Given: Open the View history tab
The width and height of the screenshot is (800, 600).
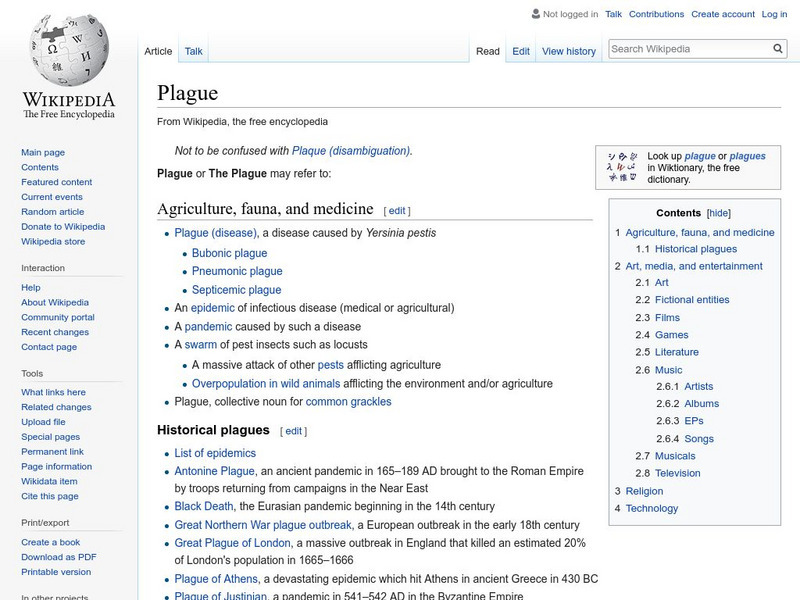Looking at the screenshot, I should point(568,50).
